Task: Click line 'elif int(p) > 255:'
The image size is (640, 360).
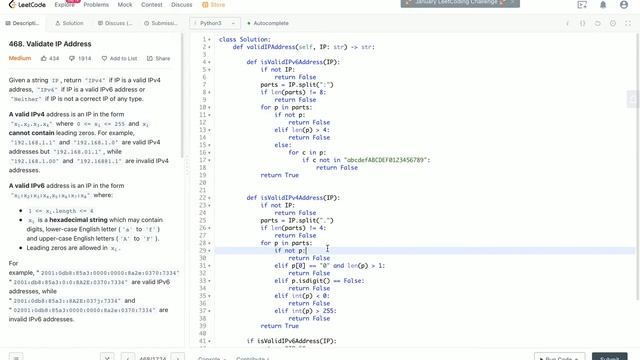Action: [305, 311]
